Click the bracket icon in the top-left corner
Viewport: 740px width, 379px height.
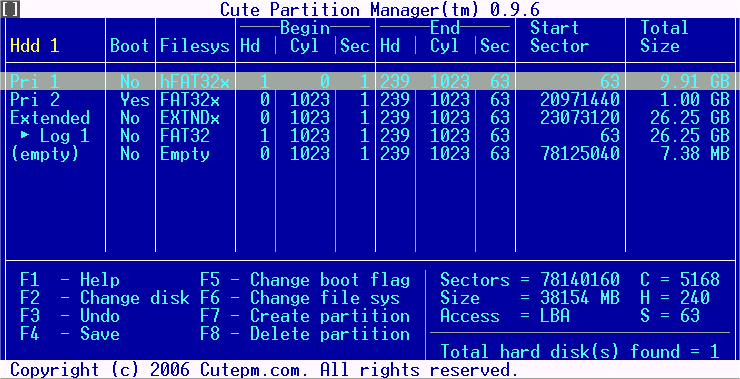coord(10,9)
